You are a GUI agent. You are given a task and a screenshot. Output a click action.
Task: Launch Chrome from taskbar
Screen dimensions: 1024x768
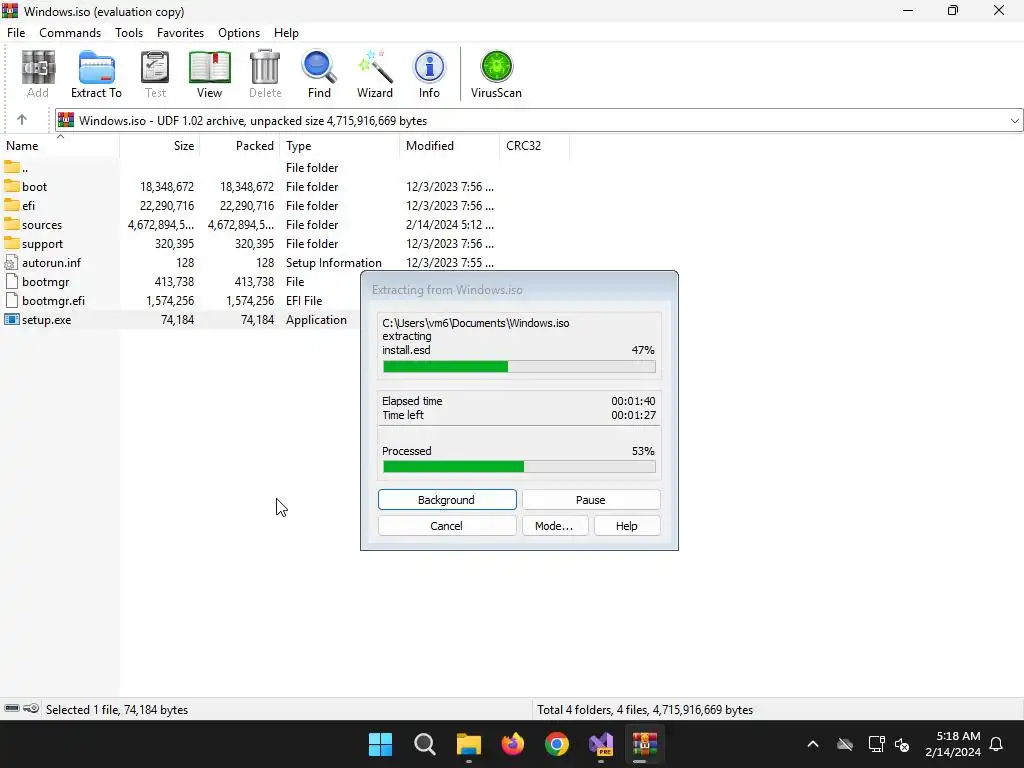tap(557, 744)
